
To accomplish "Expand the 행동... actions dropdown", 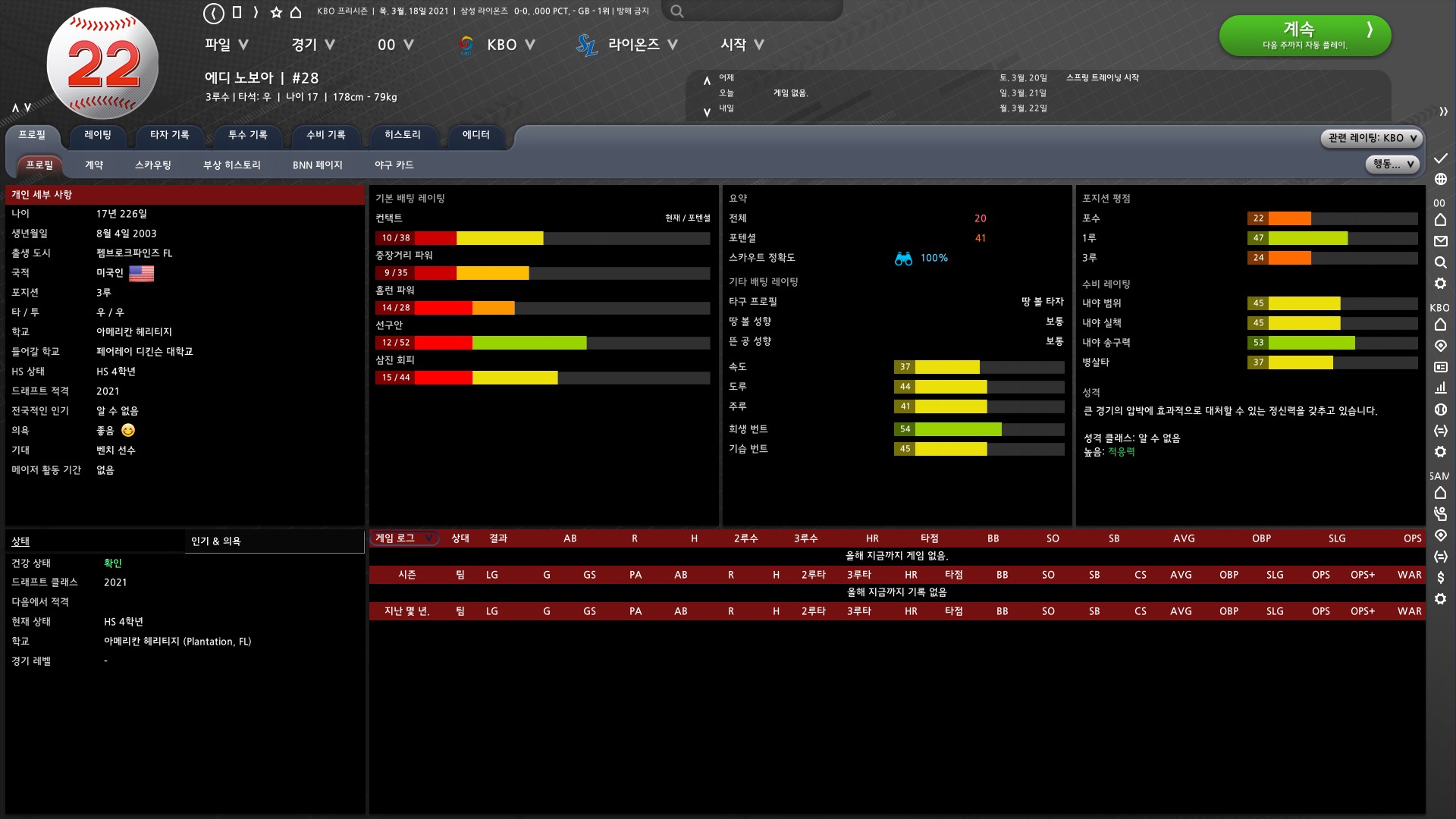I will (1392, 164).
